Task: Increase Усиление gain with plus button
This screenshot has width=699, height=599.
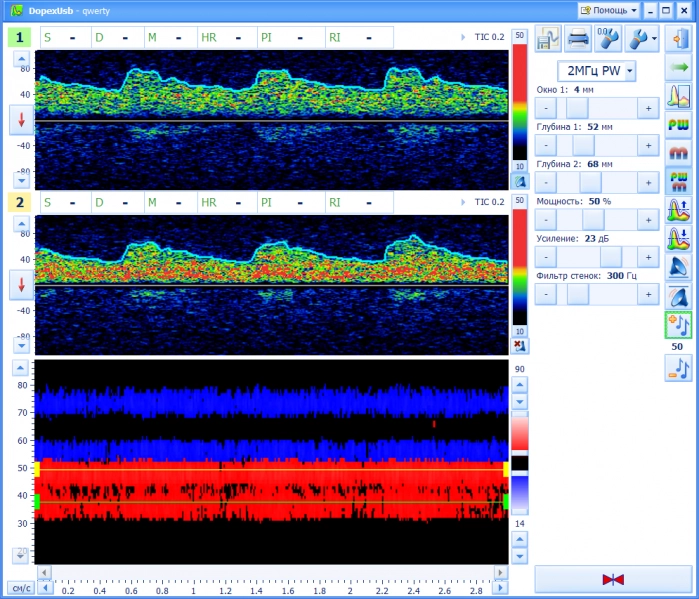Action: (647, 257)
